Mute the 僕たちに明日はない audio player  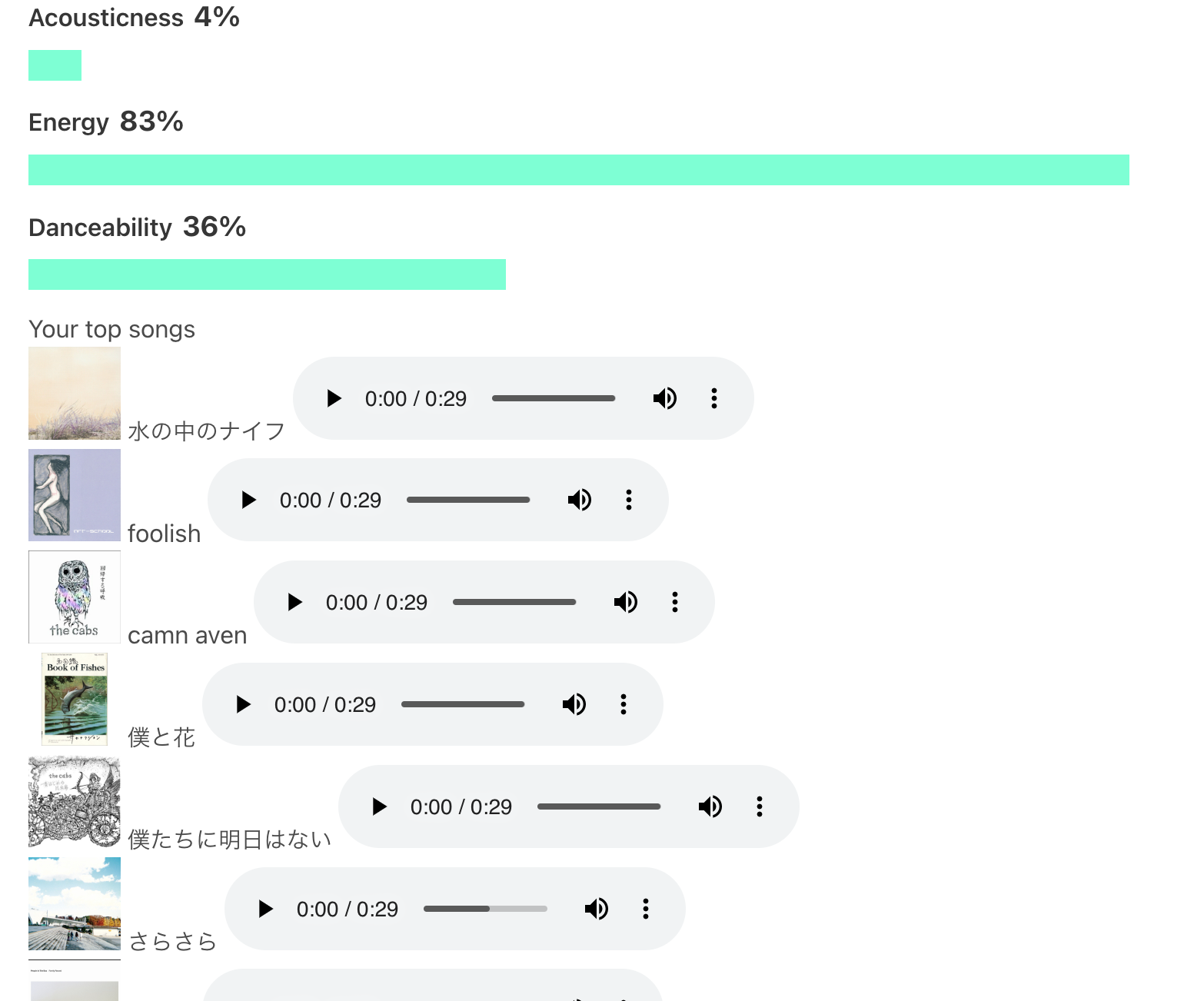710,806
